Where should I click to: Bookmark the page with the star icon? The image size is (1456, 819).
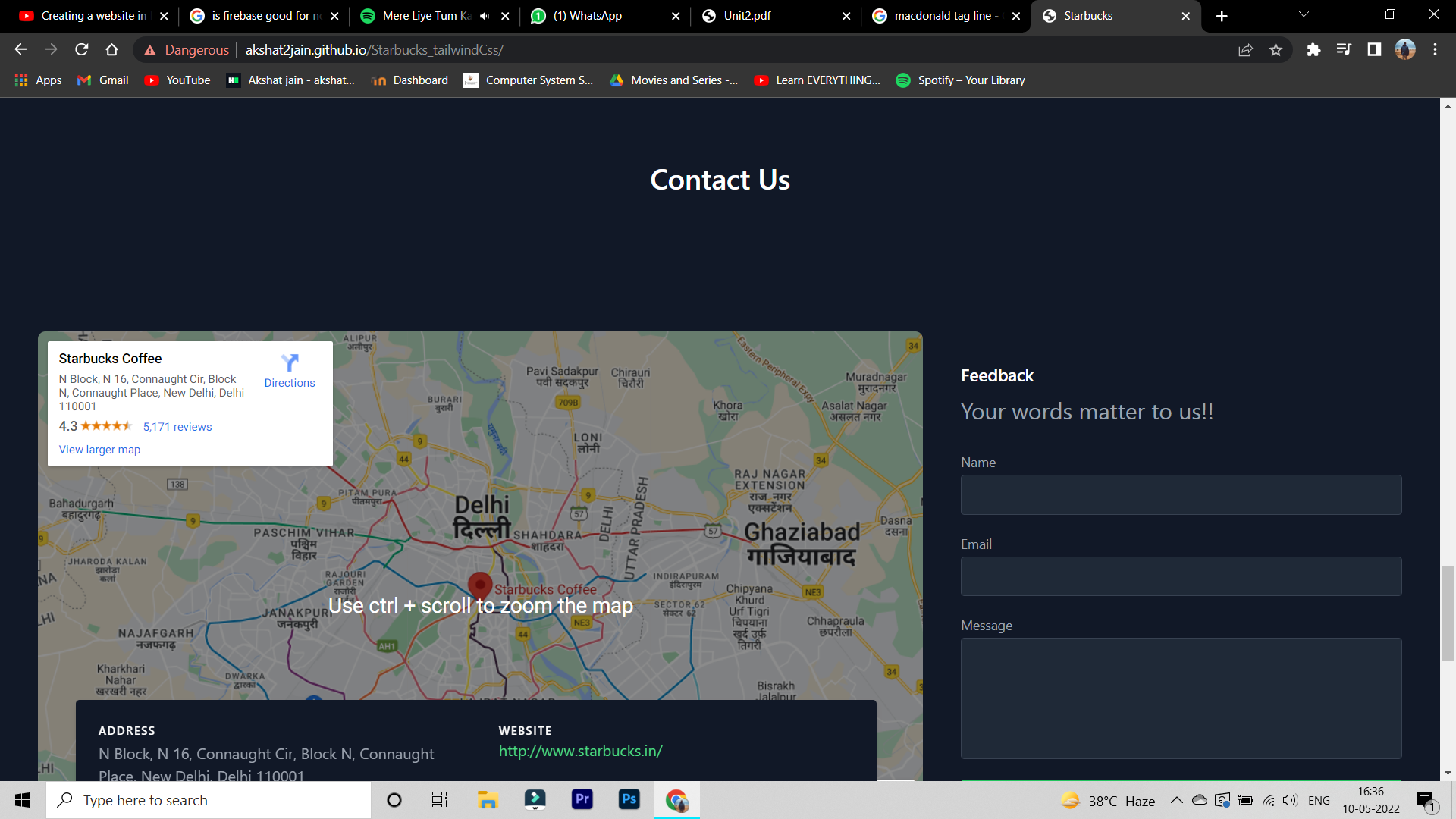(1276, 49)
